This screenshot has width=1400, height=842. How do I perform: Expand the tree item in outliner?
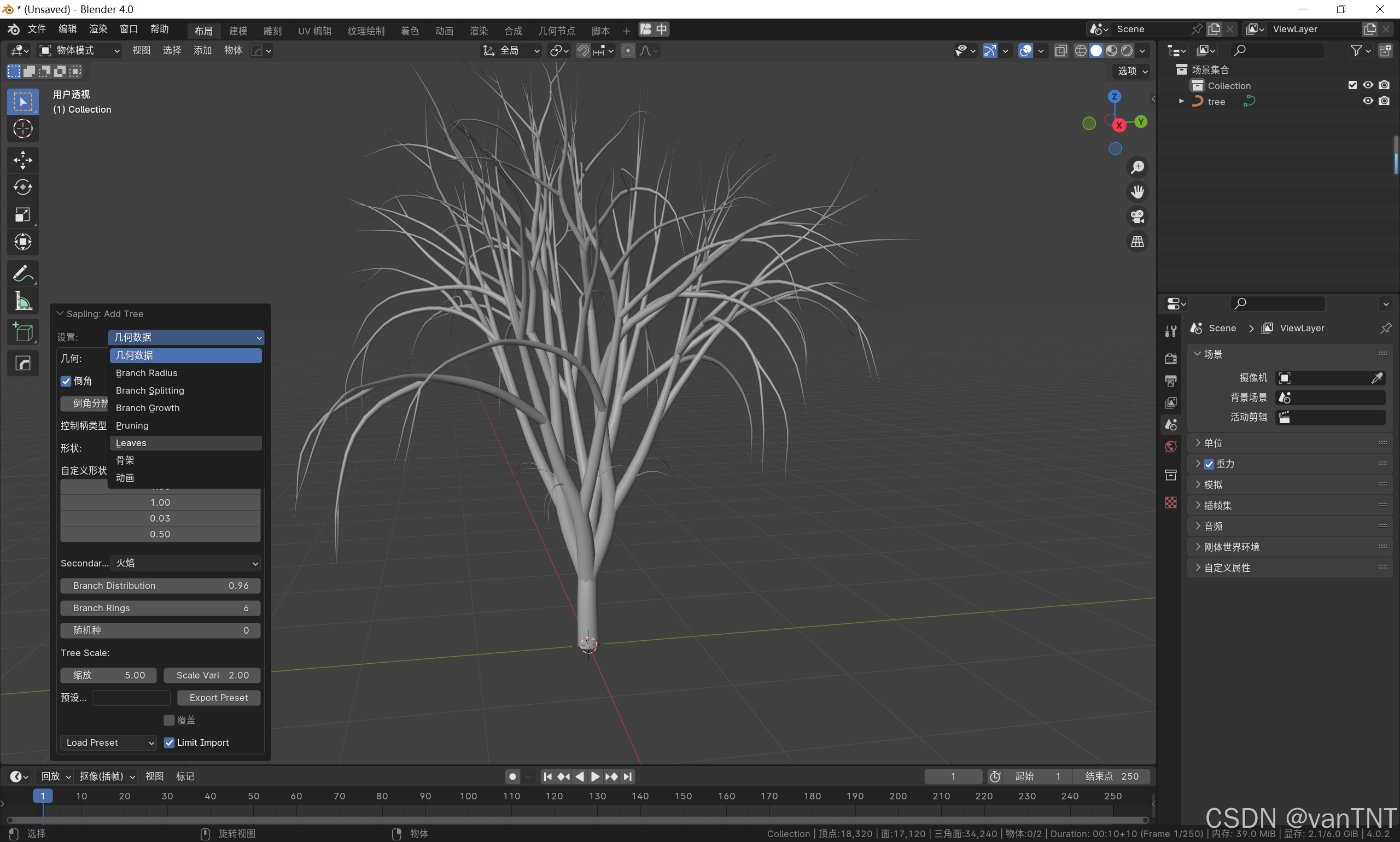(1181, 101)
